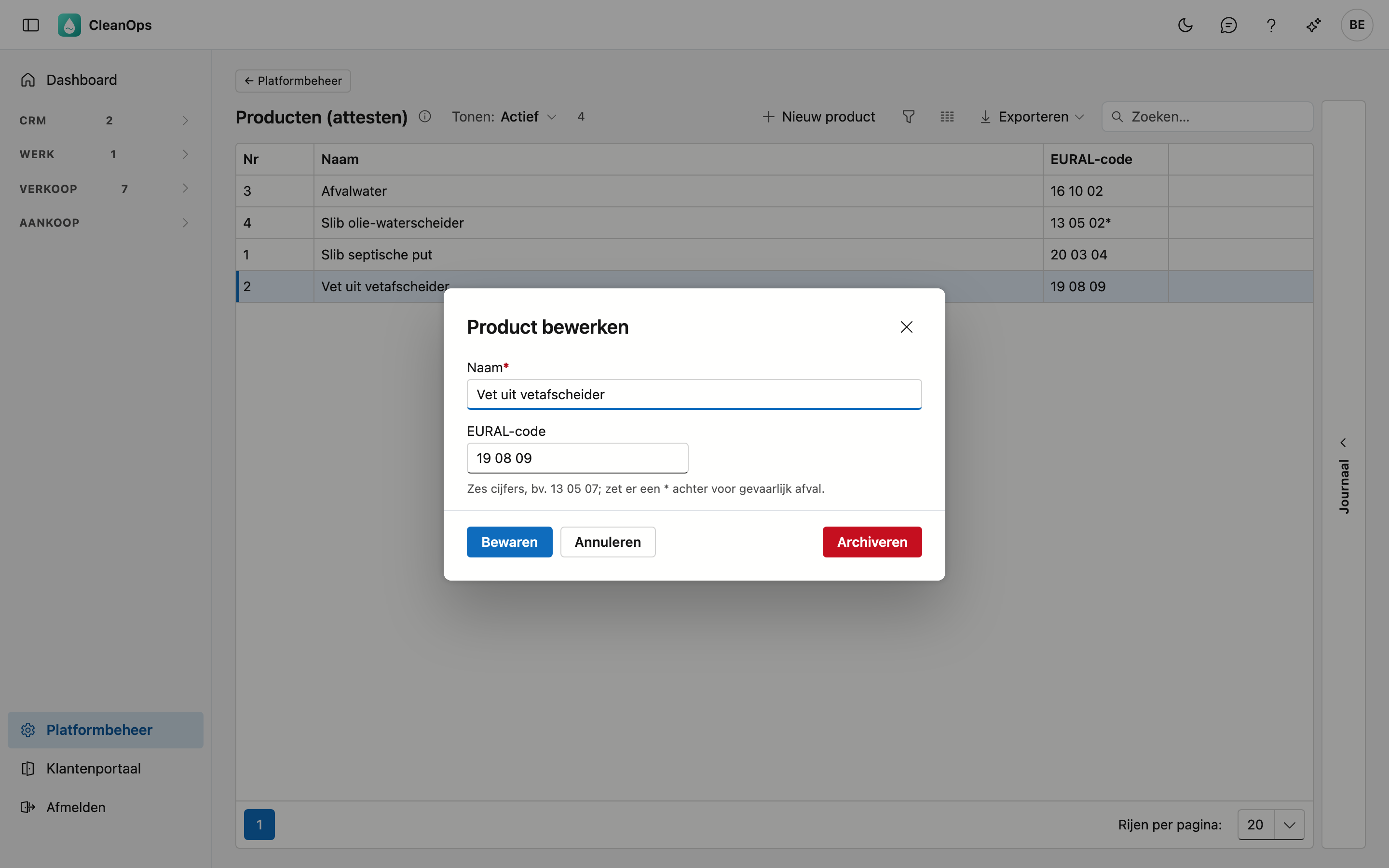1389x868 pixels.
Task: Select Platformbeheer in sidebar
Action: 106,730
